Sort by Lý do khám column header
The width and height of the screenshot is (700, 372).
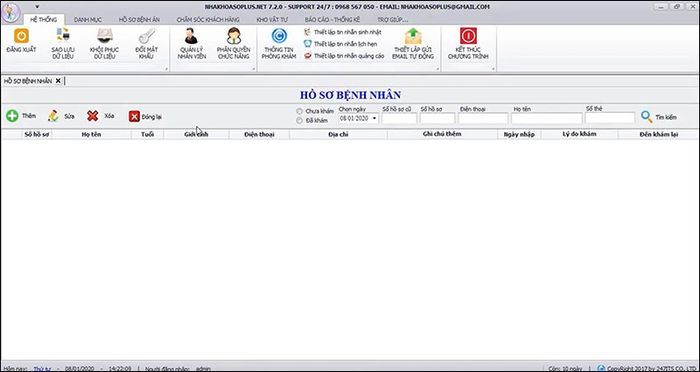pyautogui.click(x=579, y=134)
